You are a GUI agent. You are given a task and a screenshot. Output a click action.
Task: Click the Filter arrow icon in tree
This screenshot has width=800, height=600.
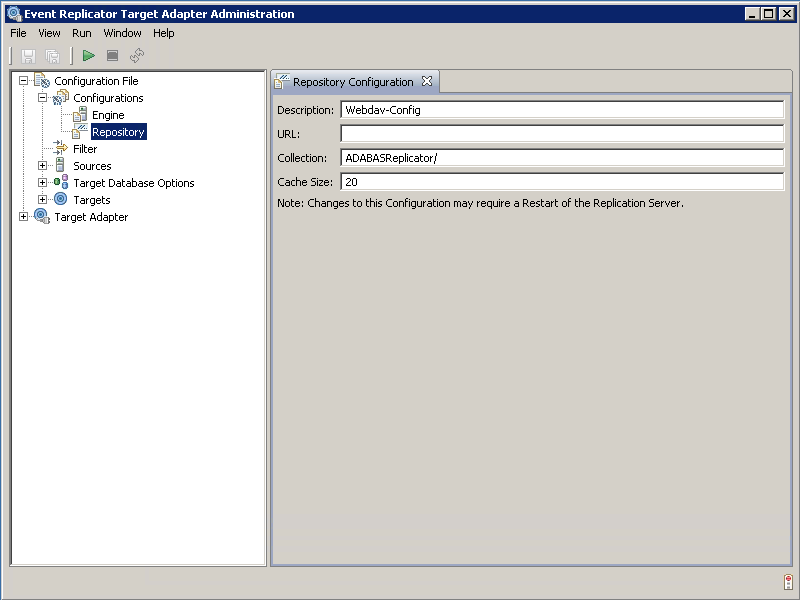pyautogui.click(x=61, y=149)
